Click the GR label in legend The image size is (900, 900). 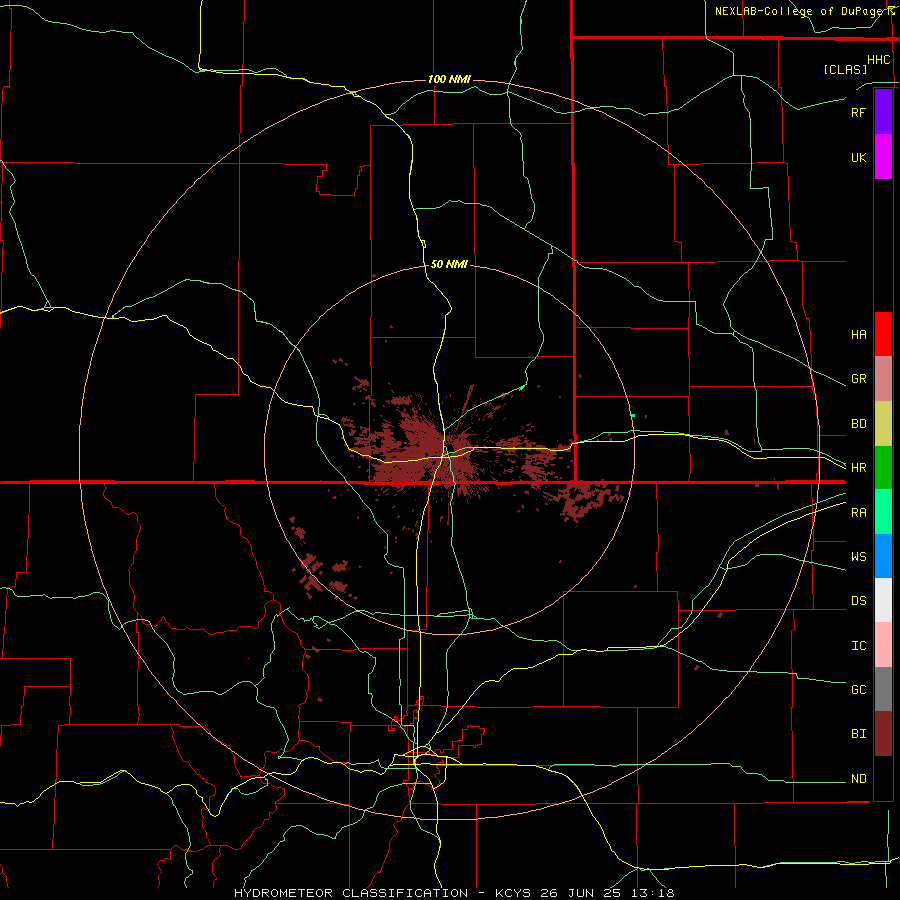pyautogui.click(x=858, y=379)
